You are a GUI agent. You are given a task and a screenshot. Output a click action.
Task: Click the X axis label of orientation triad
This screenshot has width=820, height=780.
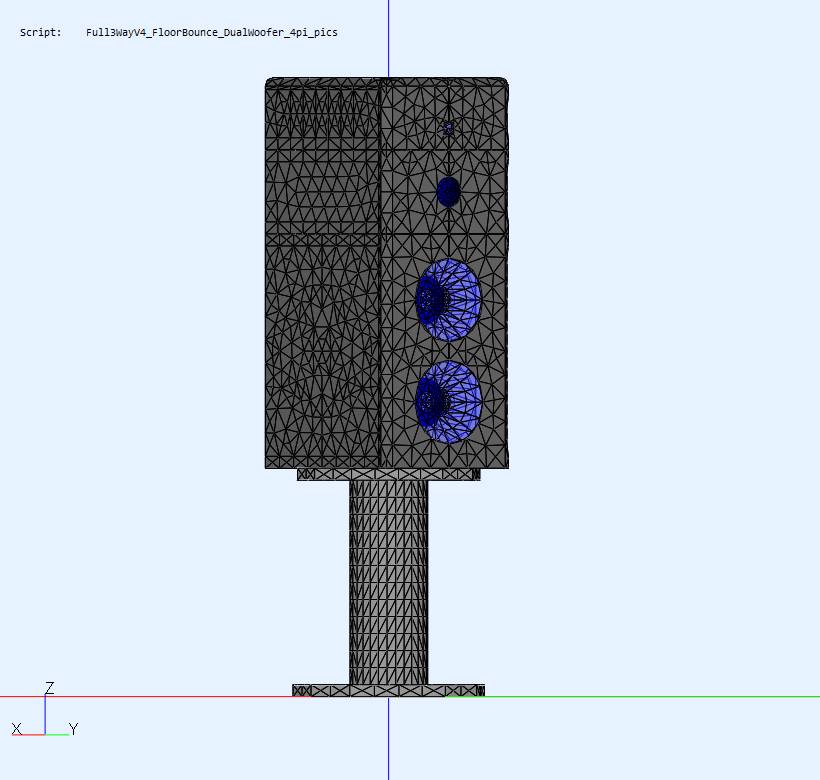coord(17,729)
